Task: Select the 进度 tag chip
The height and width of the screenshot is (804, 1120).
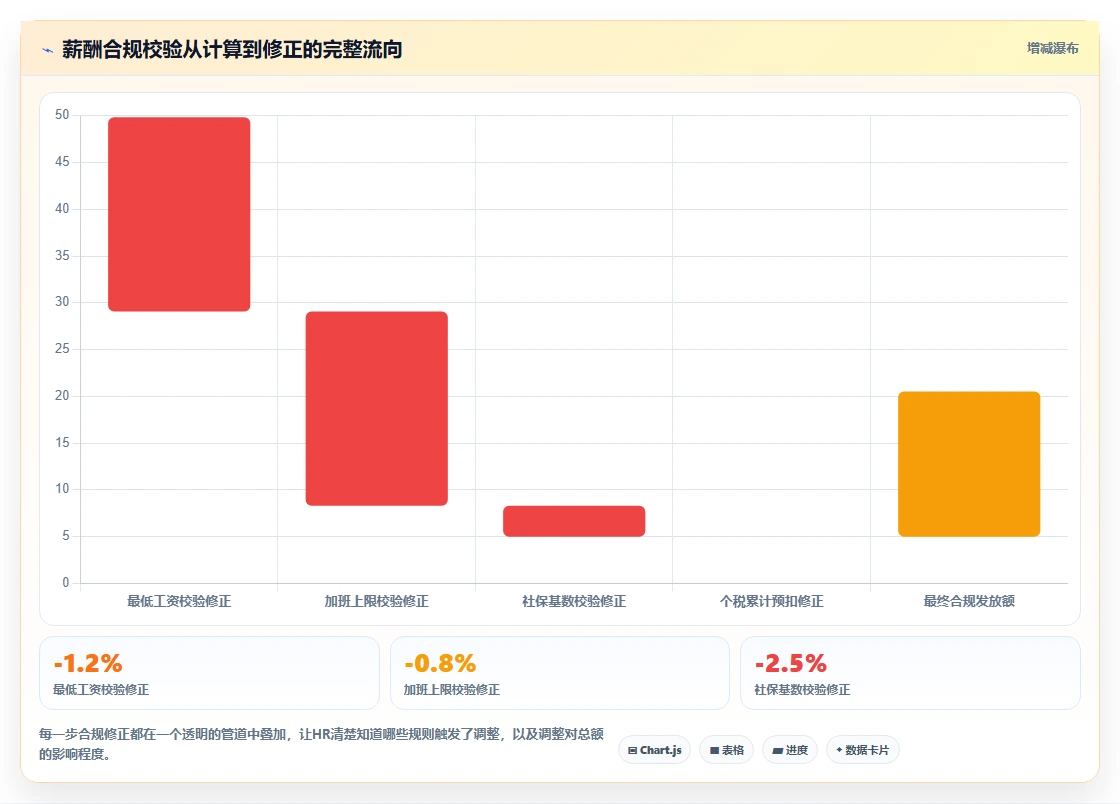Action: coord(790,750)
